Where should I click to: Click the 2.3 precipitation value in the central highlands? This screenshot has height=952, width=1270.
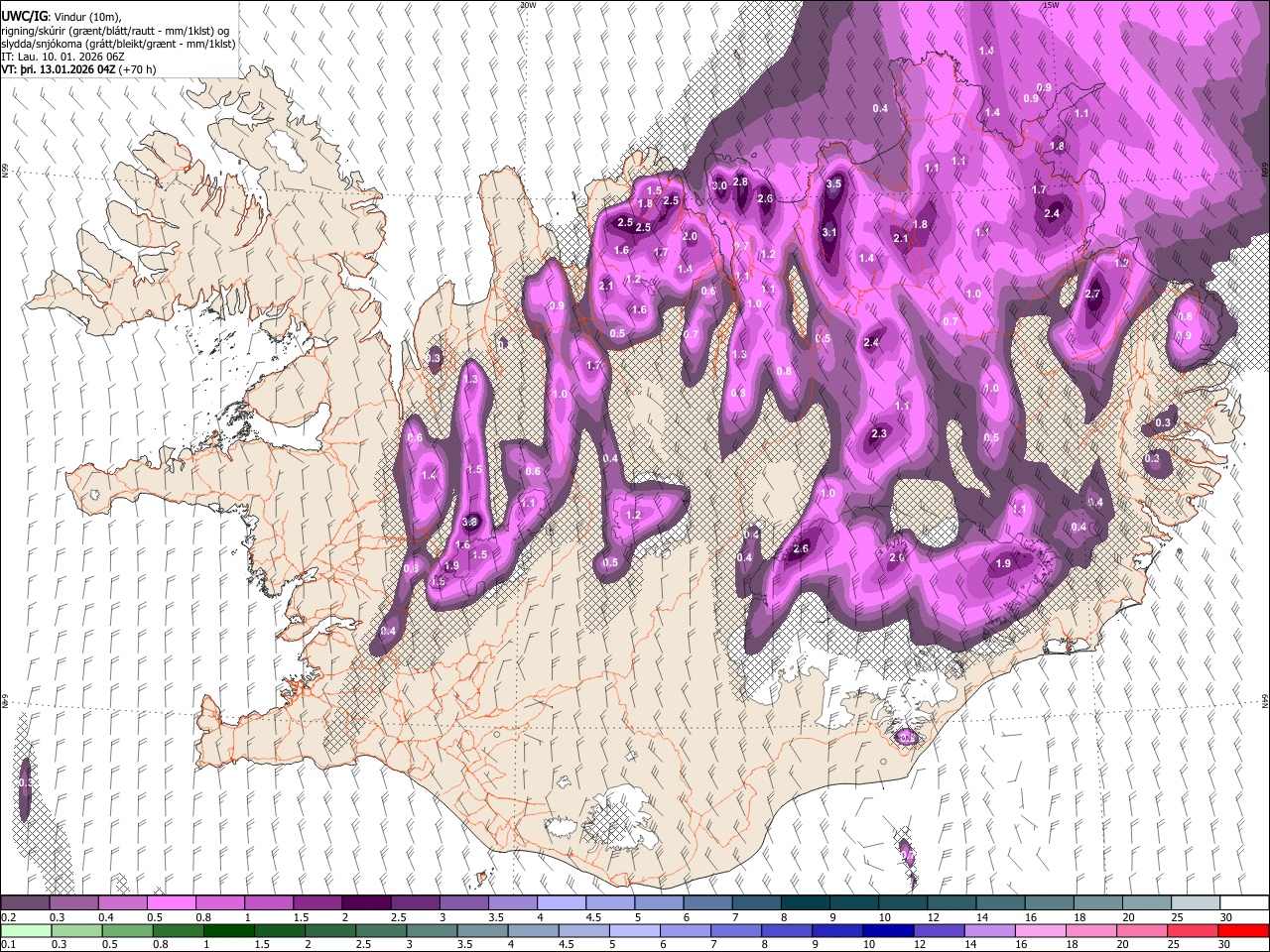879,434
